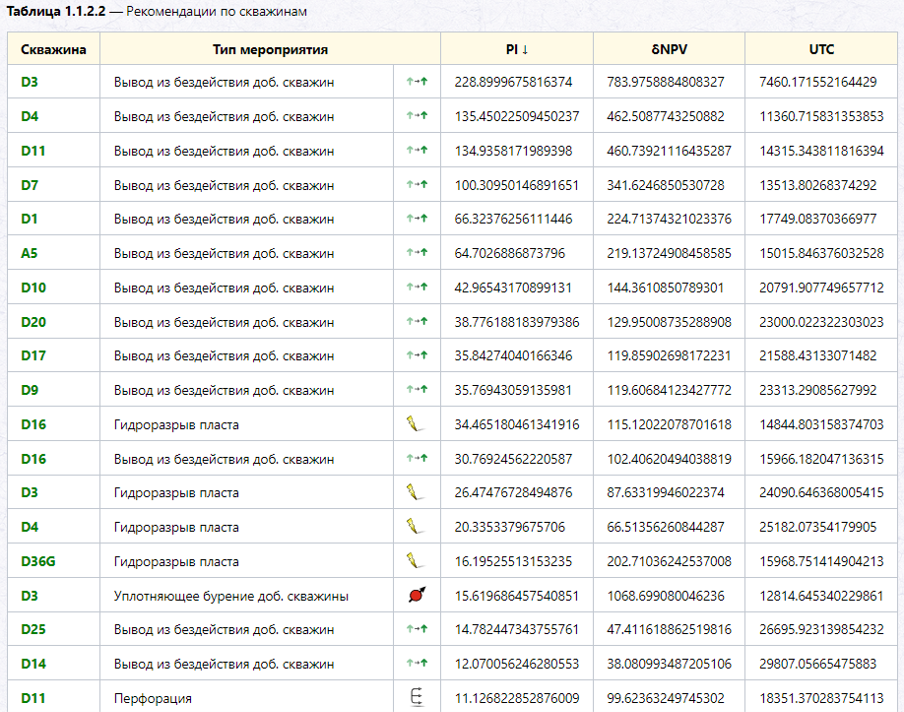The width and height of the screenshot is (904, 712).
Task: Open well link D10
Action: (33, 287)
